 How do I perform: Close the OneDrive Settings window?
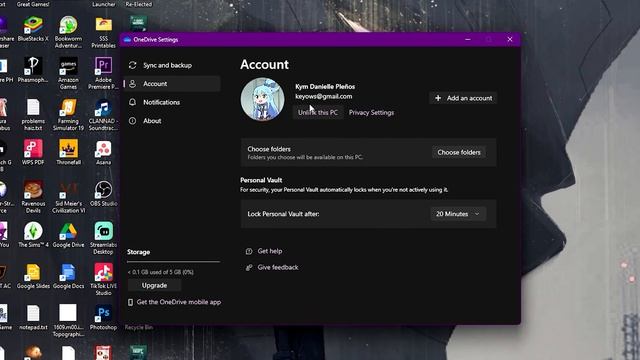[510, 40]
